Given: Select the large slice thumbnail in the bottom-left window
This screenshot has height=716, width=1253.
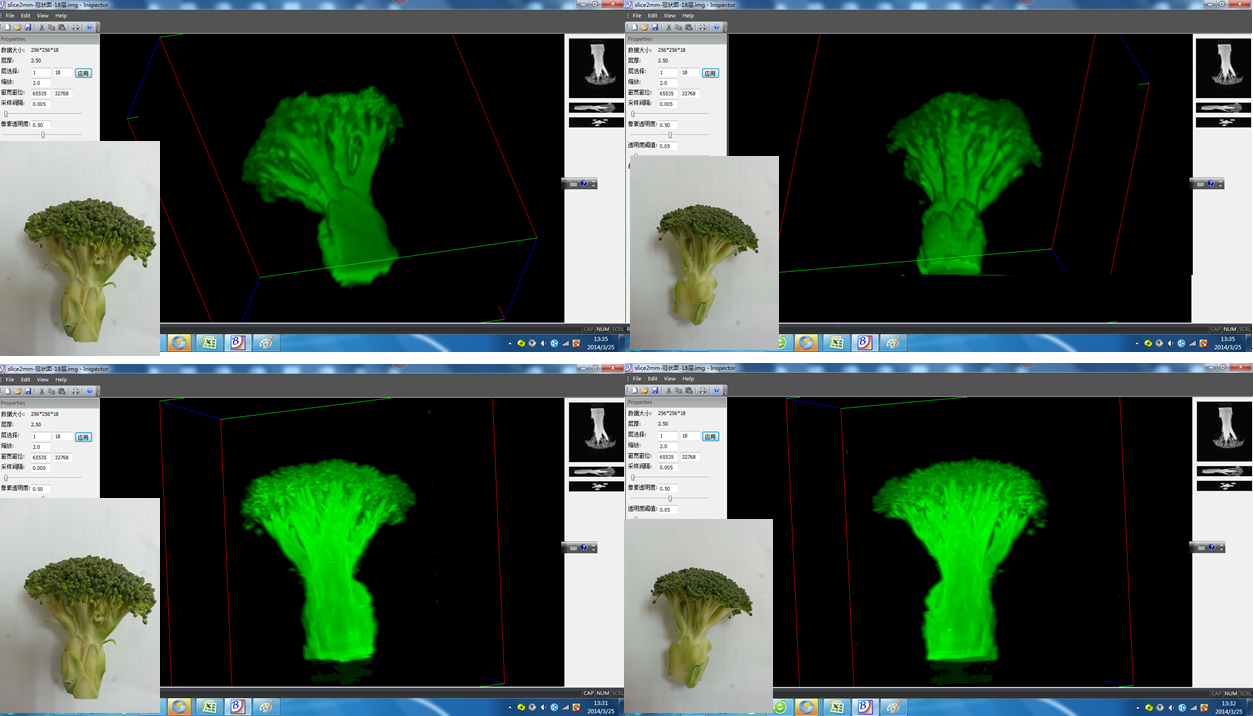Looking at the screenshot, I should (594, 431).
